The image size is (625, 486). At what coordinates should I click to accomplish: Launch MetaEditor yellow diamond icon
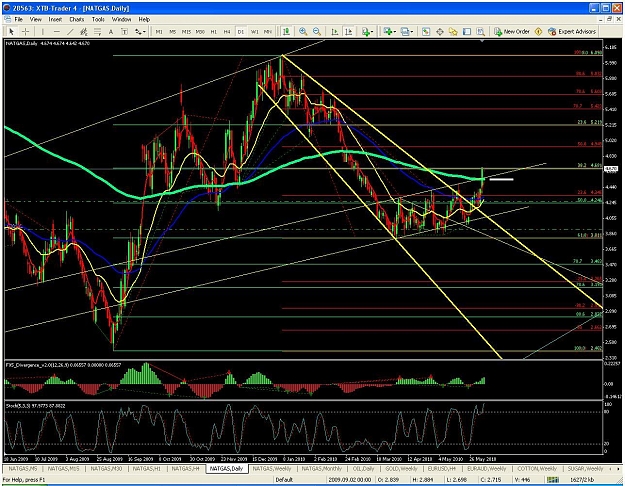coord(538,31)
